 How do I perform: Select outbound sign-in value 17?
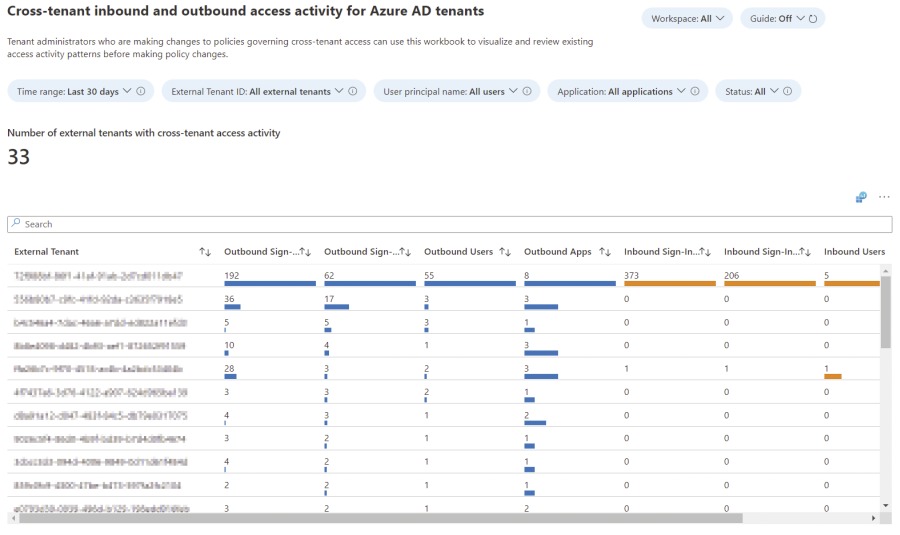329,299
